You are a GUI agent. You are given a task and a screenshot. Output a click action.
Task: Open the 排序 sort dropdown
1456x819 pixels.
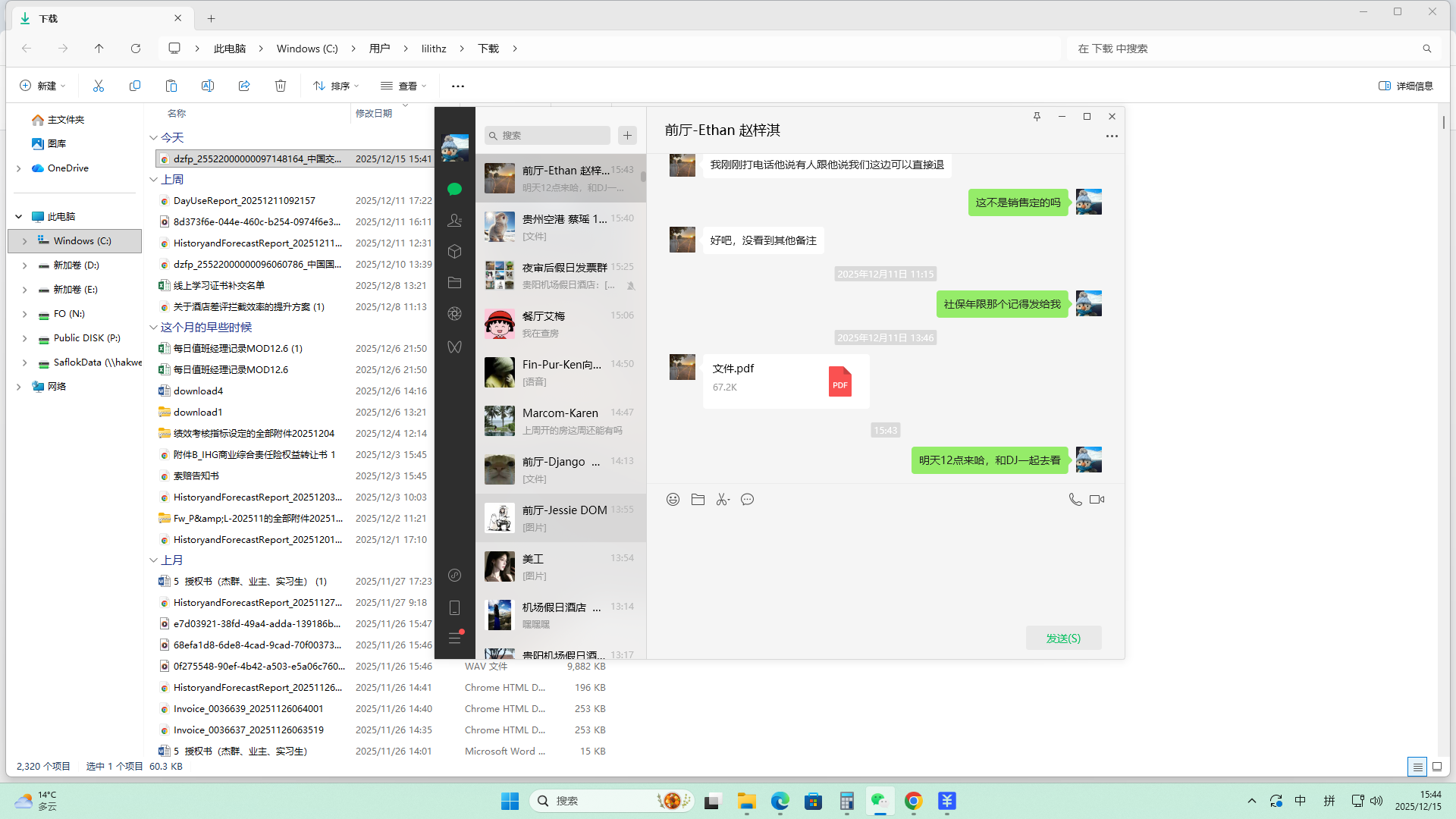(x=336, y=86)
